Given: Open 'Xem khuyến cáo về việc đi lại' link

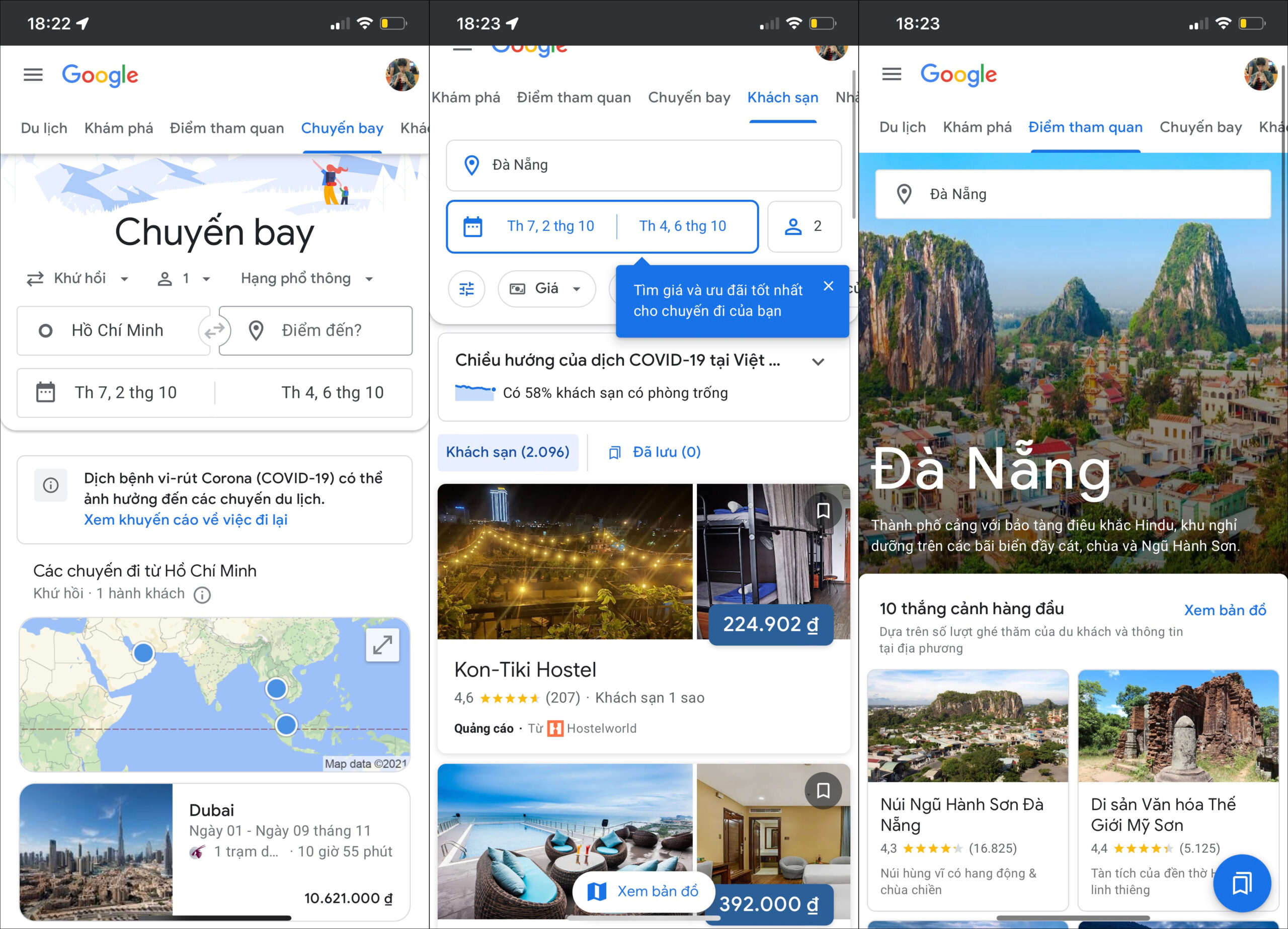Looking at the screenshot, I should [186, 520].
